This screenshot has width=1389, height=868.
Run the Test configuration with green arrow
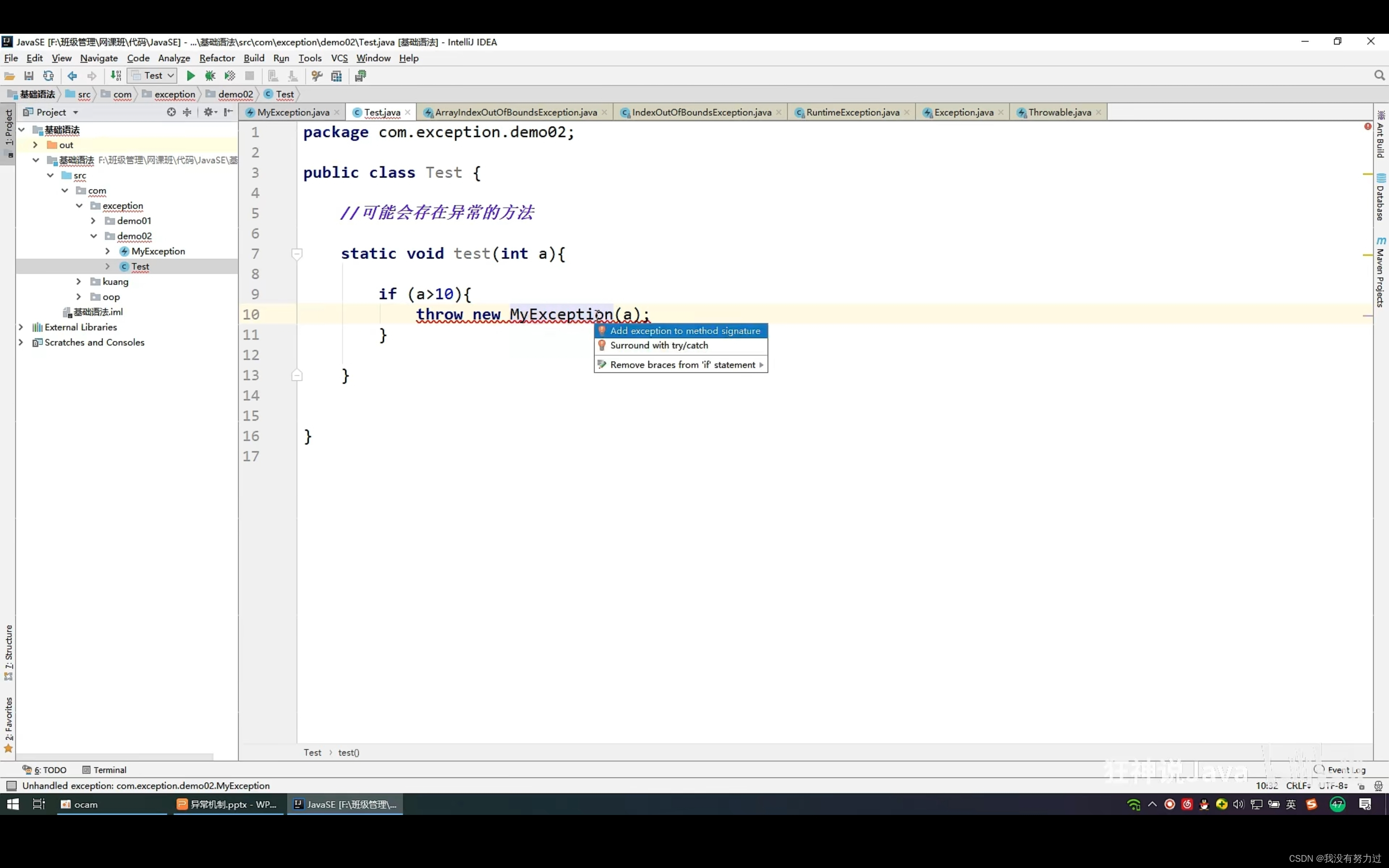pos(191,76)
